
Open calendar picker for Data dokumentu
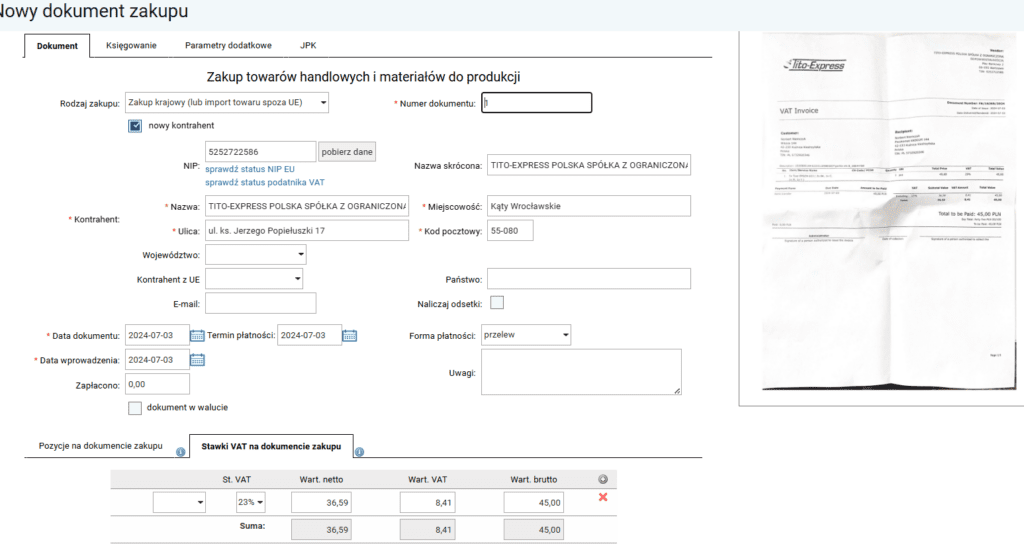click(197, 335)
